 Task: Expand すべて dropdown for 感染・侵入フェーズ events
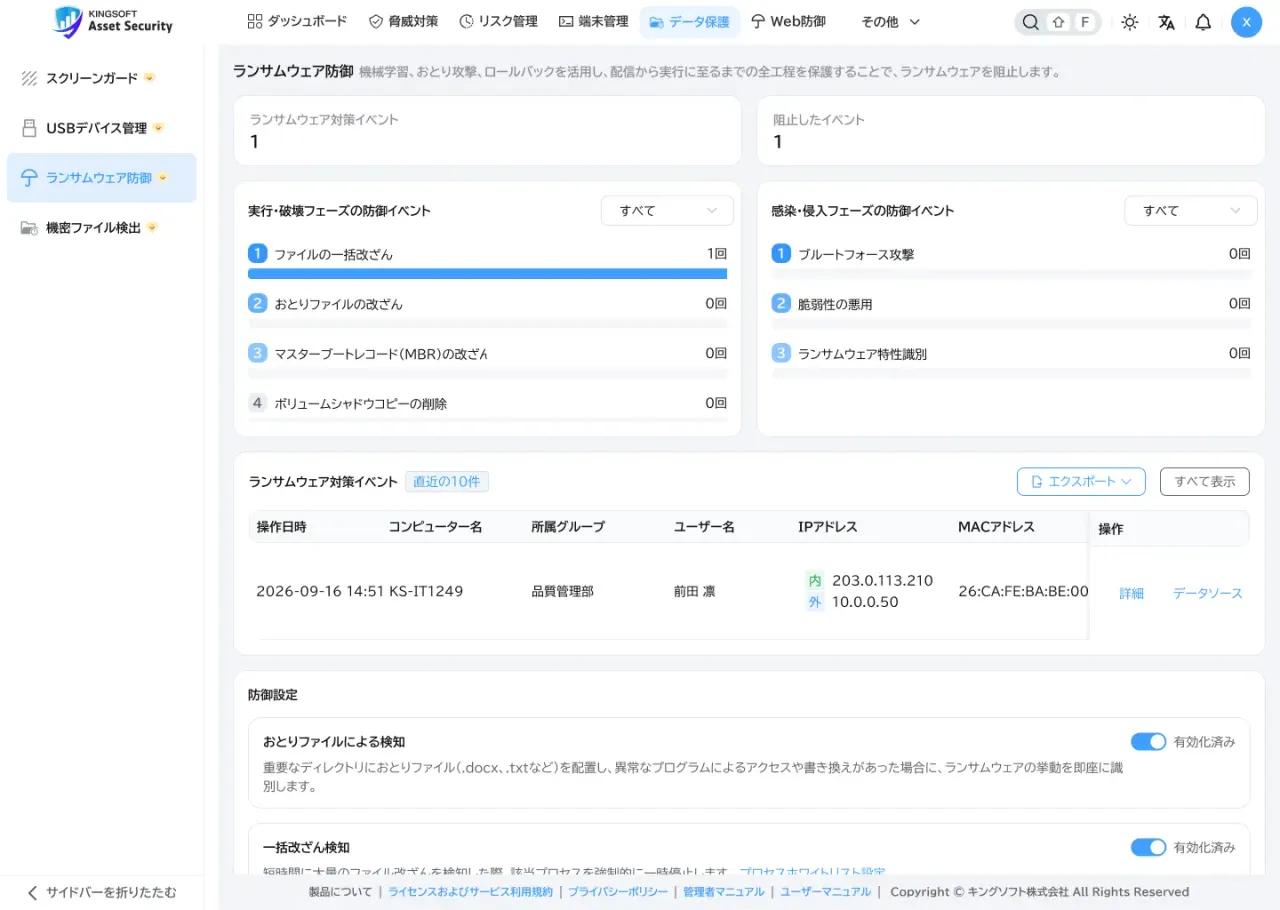[x=1190, y=211]
